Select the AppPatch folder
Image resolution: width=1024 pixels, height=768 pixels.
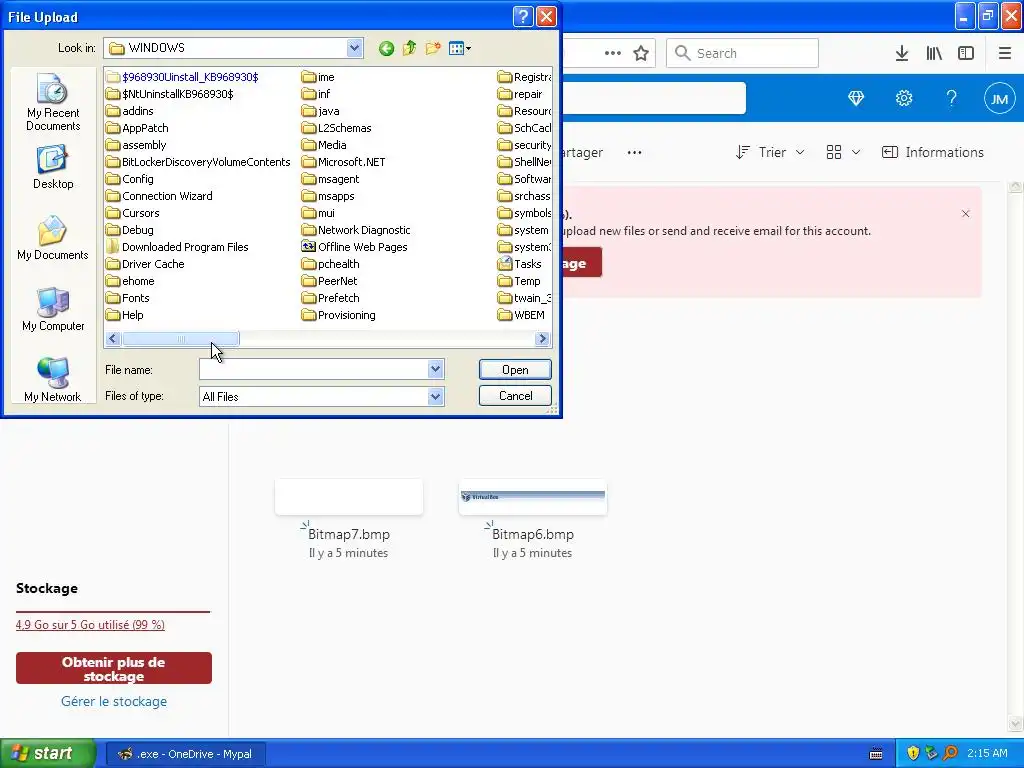click(x=137, y=128)
